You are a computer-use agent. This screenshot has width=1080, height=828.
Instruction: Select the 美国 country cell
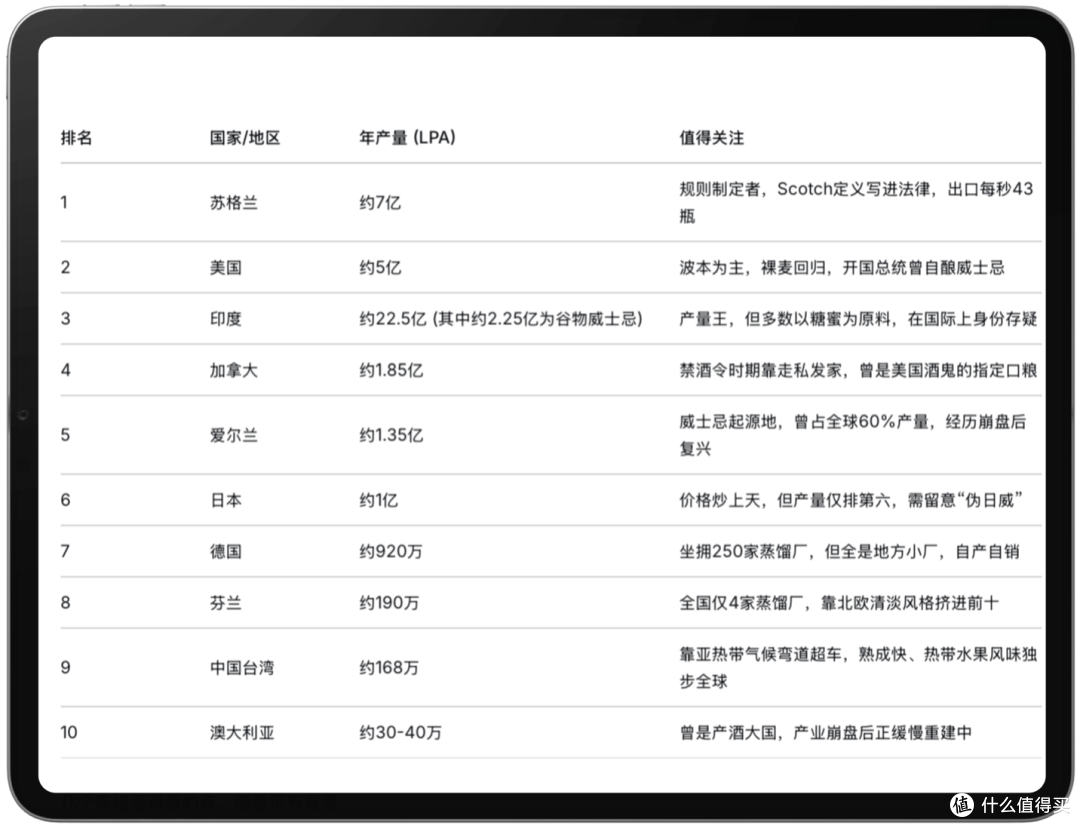(226, 267)
